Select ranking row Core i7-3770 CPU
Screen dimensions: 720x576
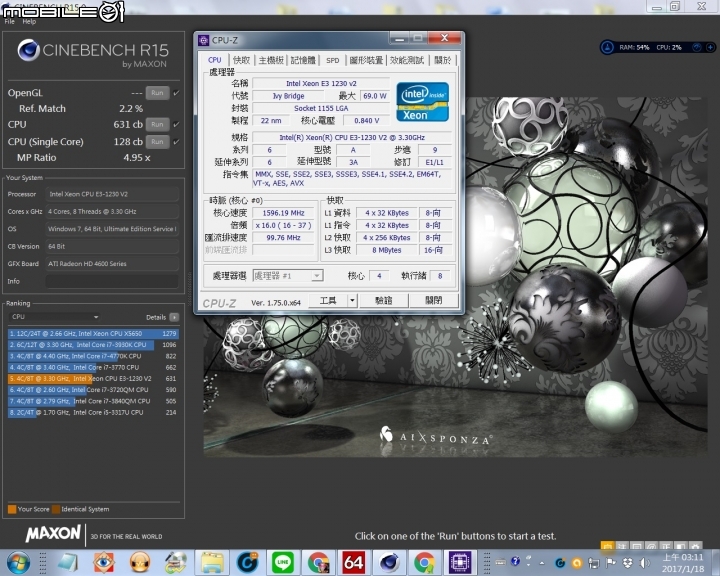tap(93, 367)
